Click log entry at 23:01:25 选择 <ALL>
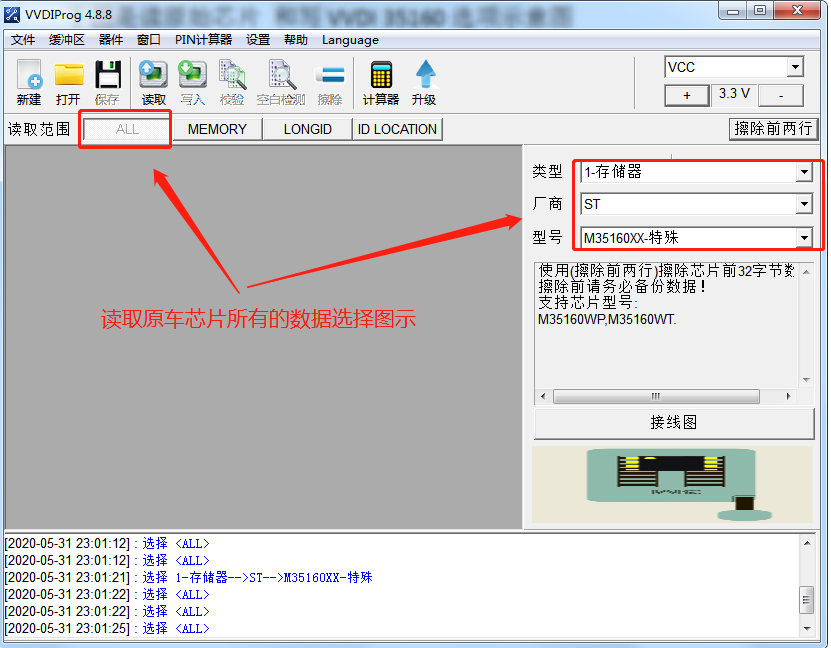The height and width of the screenshot is (648, 831). [x=107, y=628]
